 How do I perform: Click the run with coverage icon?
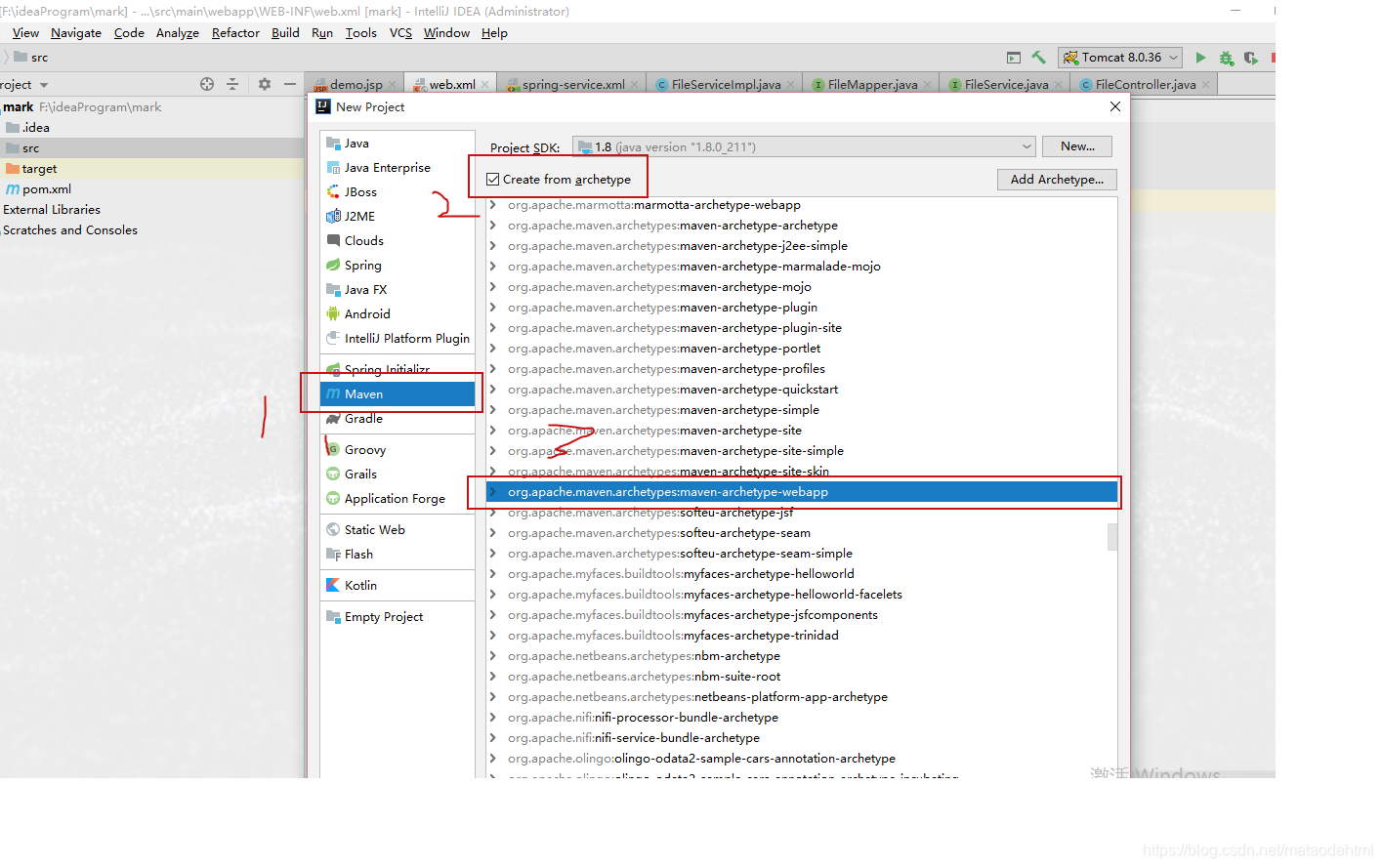click(x=1250, y=58)
